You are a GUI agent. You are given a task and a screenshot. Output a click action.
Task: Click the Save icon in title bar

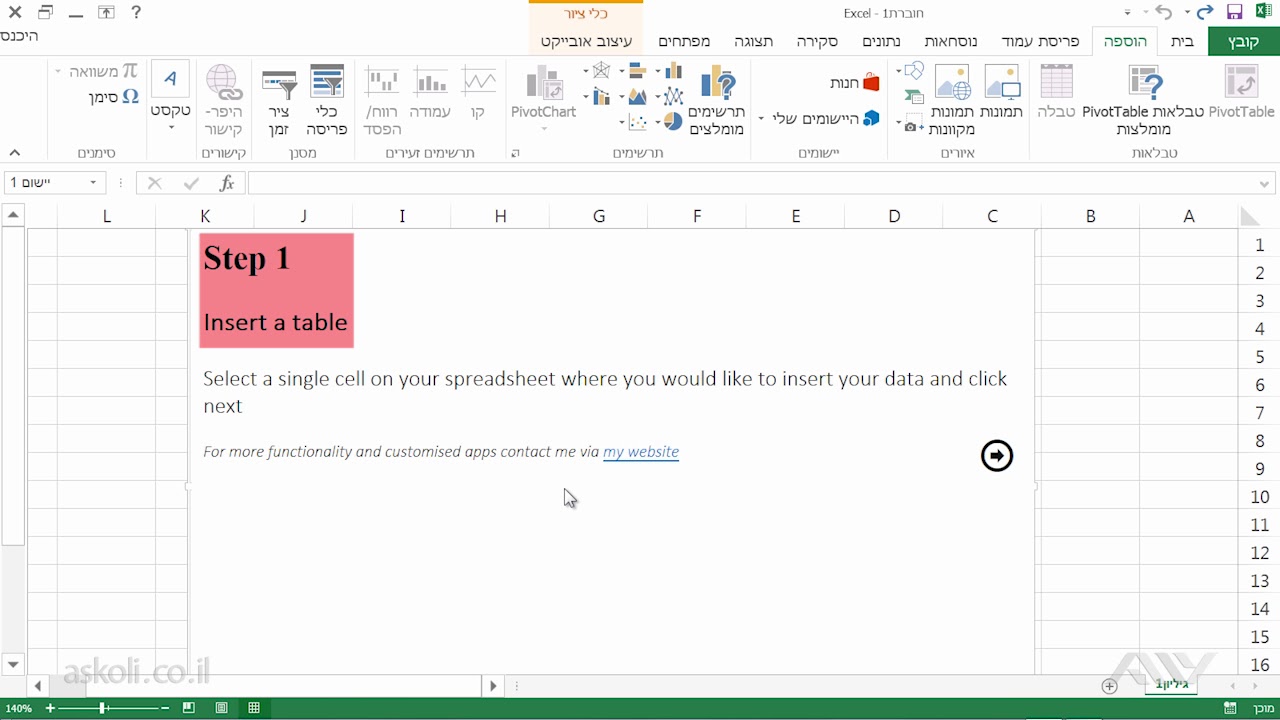tap(1235, 13)
